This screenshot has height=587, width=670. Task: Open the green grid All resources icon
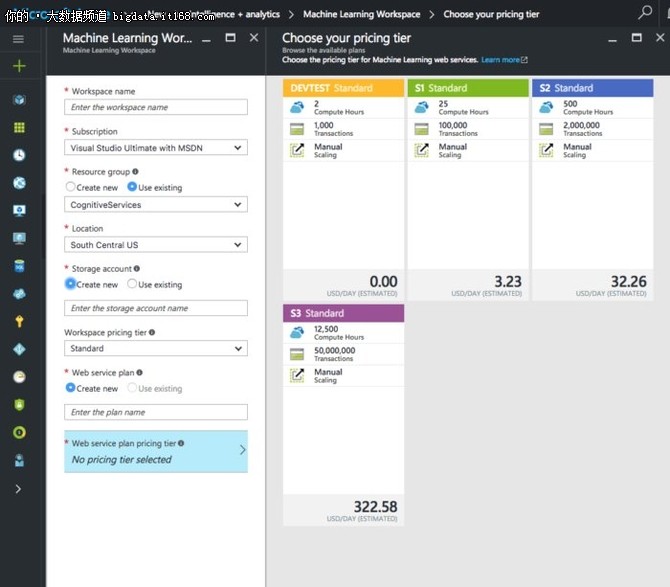pos(19,127)
